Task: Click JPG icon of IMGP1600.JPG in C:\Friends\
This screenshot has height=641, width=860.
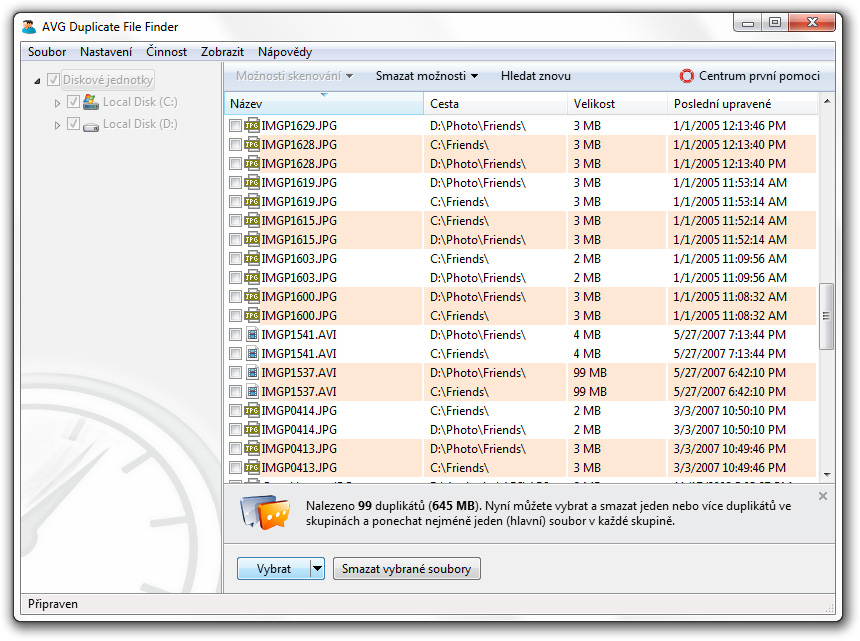Action: pos(252,316)
